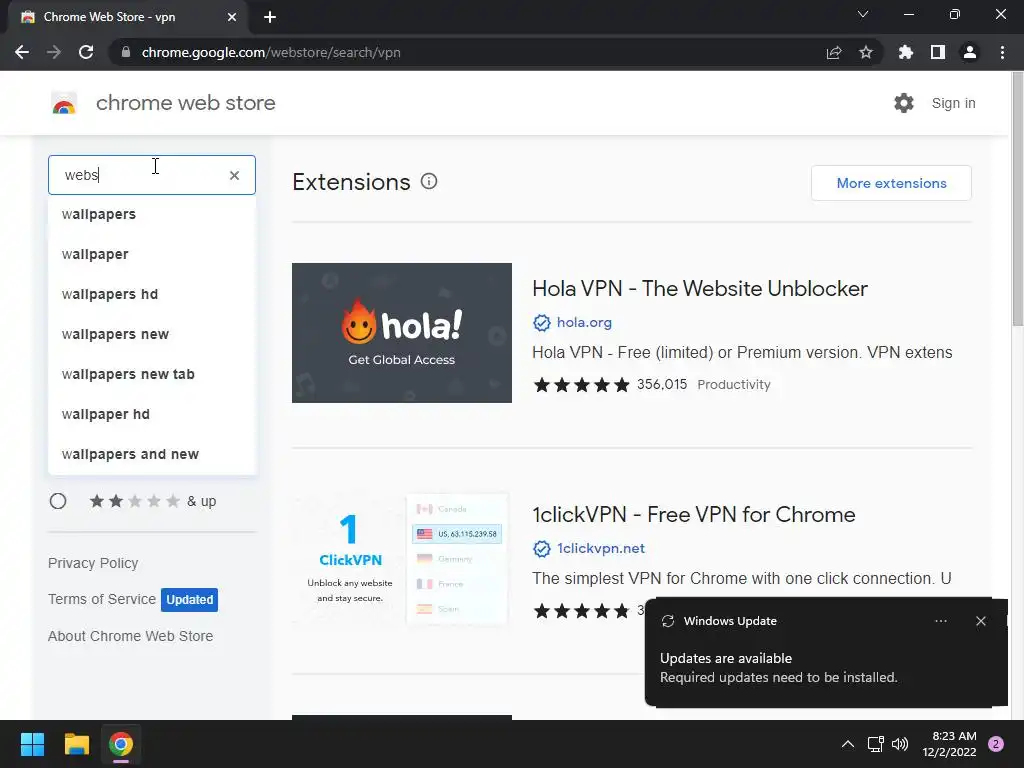Open the Chrome profile avatar
1024x768 pixels.
pyautogui.click(x=969, y=52)
